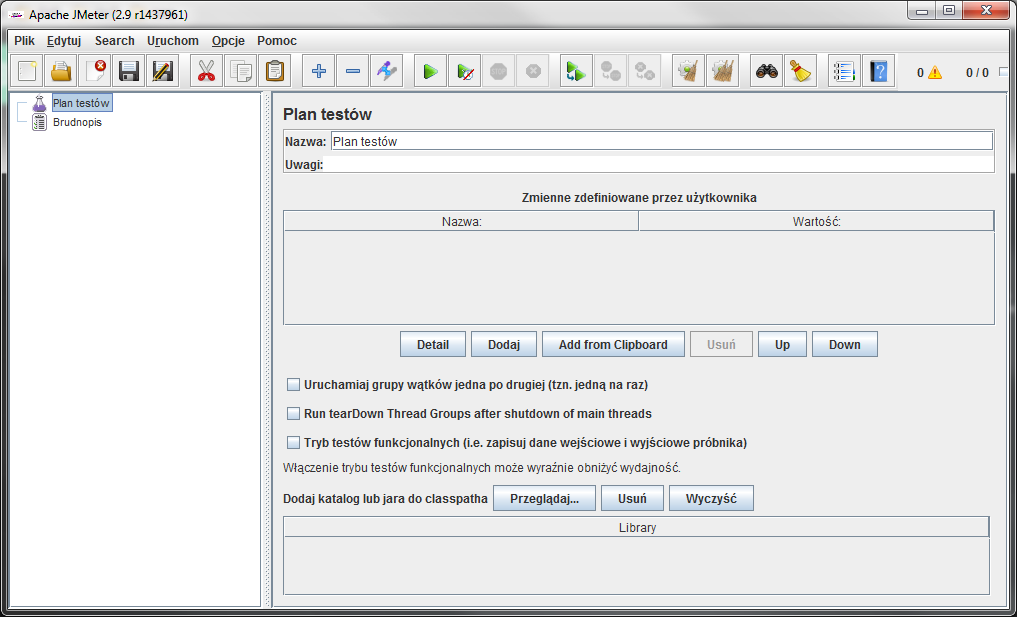Paste using the clipboard icon
Image resolution: width=1017 pixels, height=617 pixels.
click(x=274, y=71)
